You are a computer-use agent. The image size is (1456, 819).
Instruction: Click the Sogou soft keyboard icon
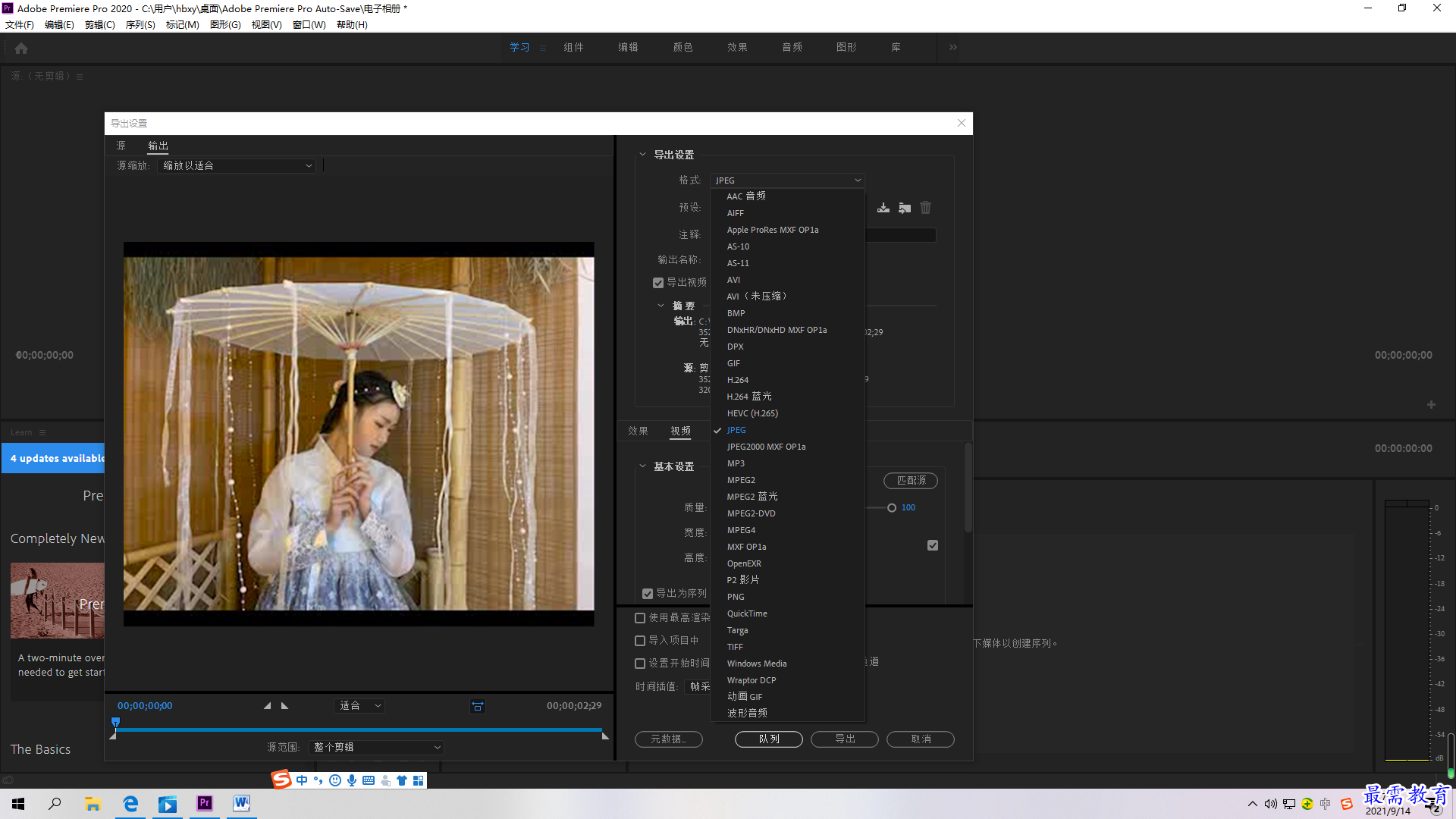(x=369, y=780)
